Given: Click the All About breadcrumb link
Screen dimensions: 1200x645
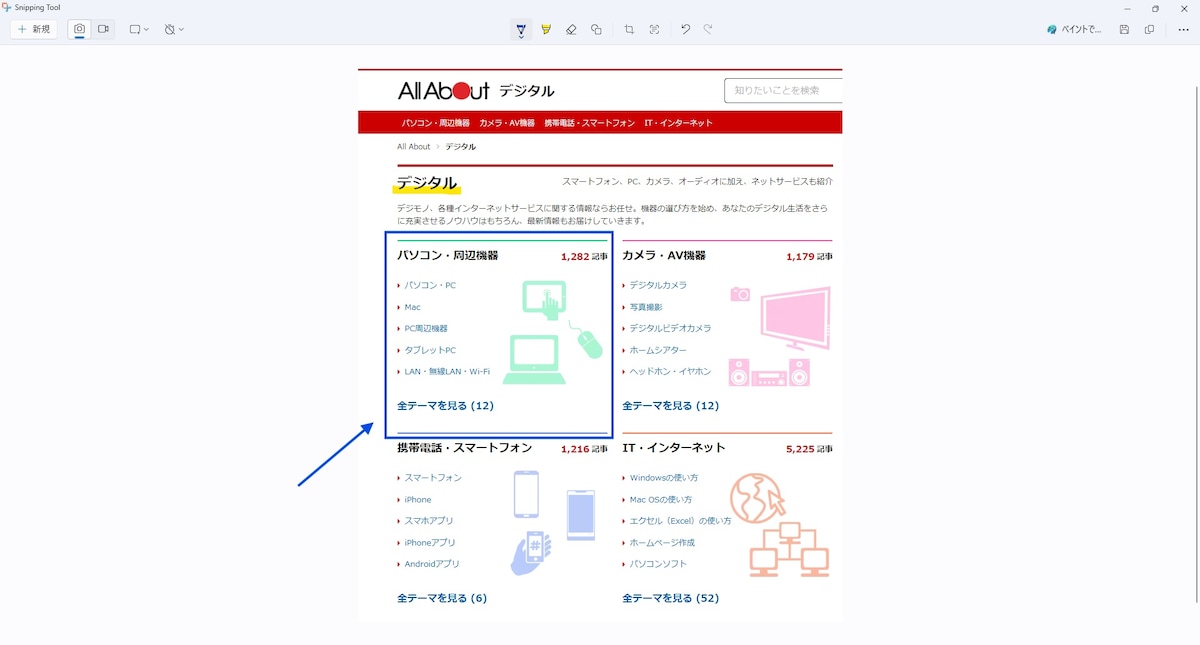Looking at the screenshot, I should [413, 147].
